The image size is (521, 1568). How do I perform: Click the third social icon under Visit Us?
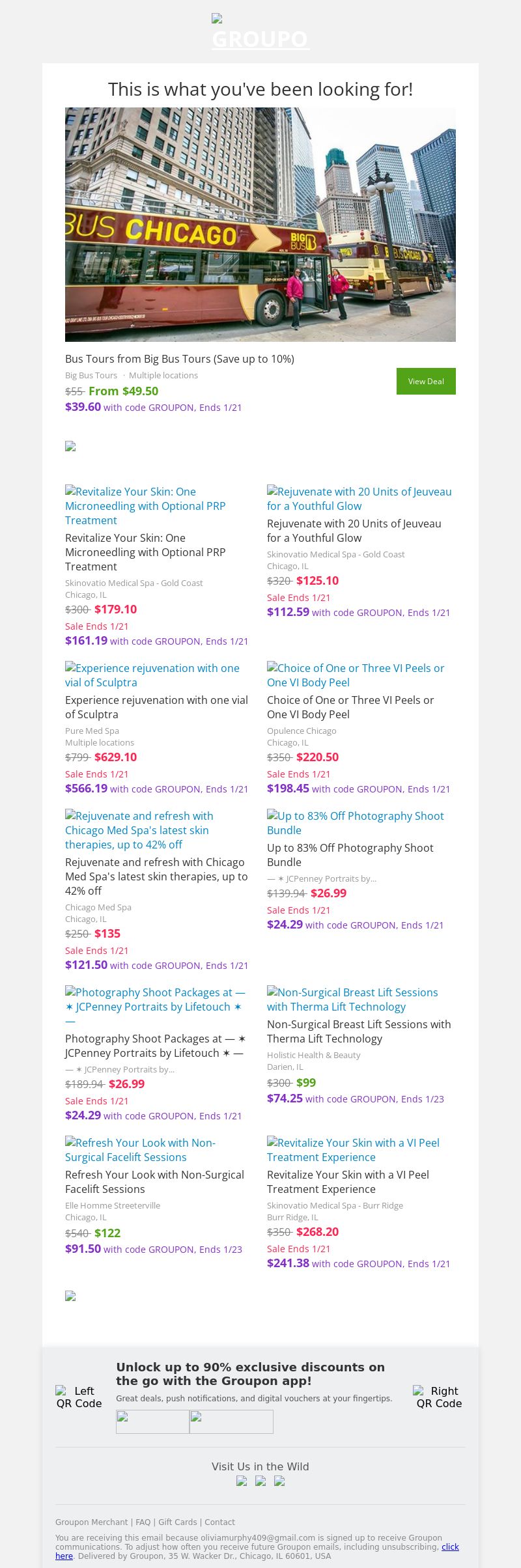[279, 1481]
